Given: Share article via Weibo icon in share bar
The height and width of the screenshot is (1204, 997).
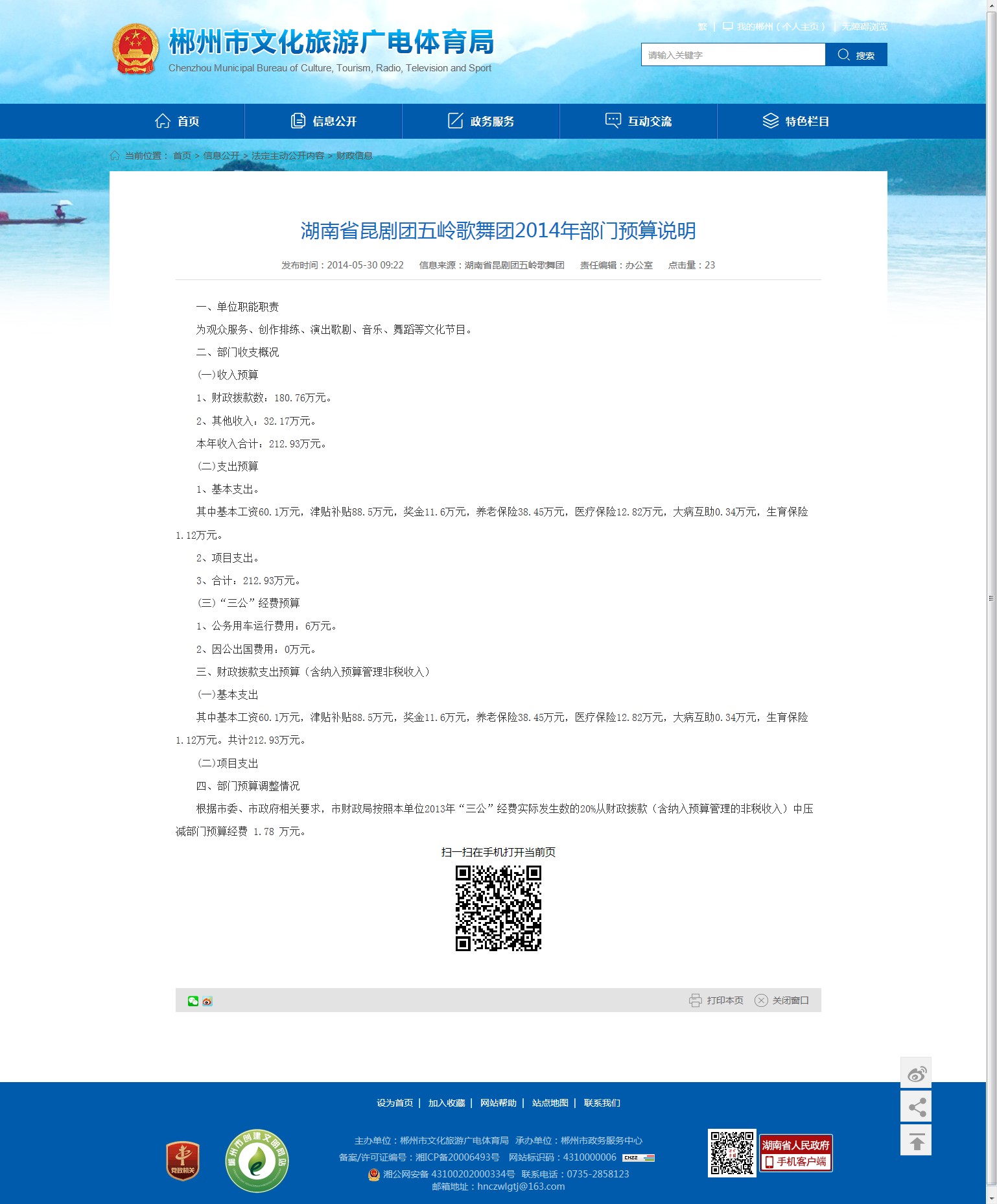Looking at the screenshot, I should 207,1001.
